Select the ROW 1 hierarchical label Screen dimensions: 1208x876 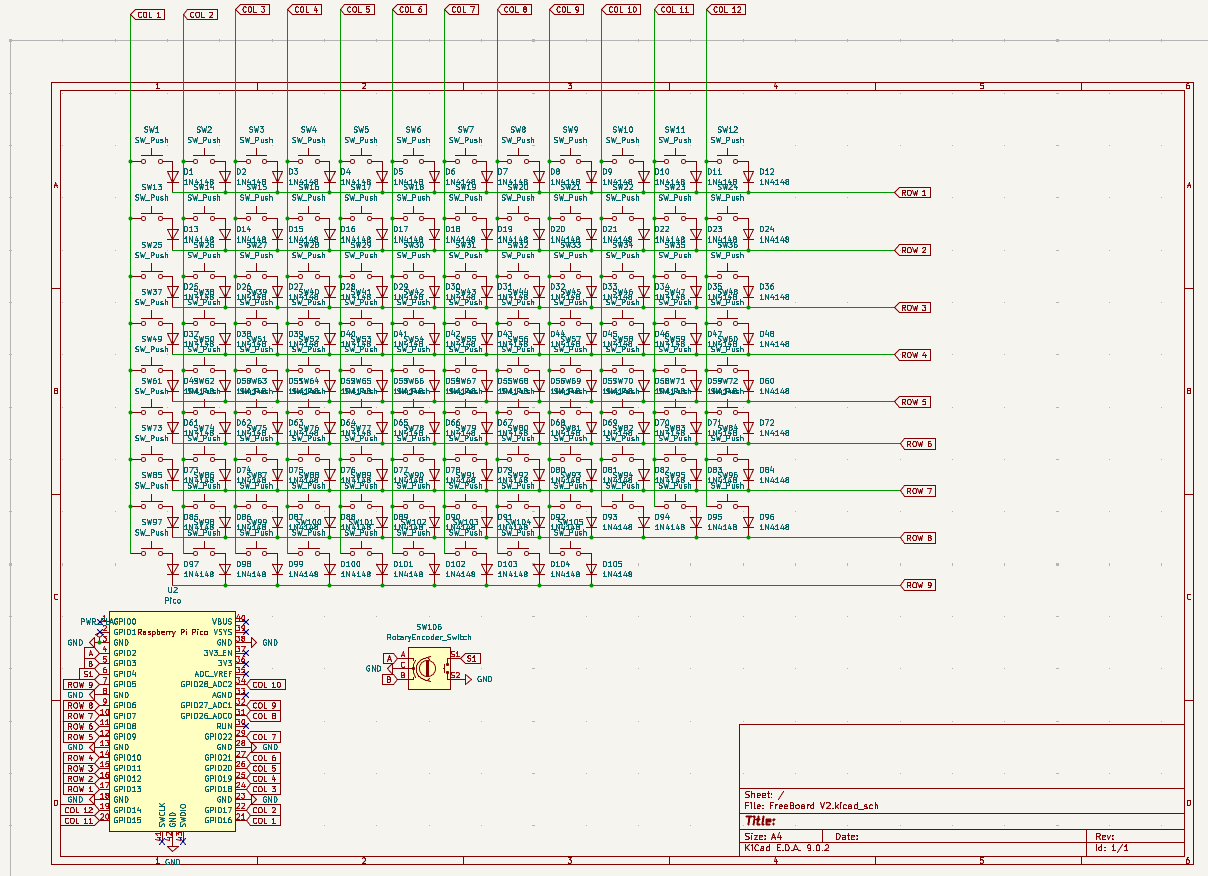click(x=914, y=192)
